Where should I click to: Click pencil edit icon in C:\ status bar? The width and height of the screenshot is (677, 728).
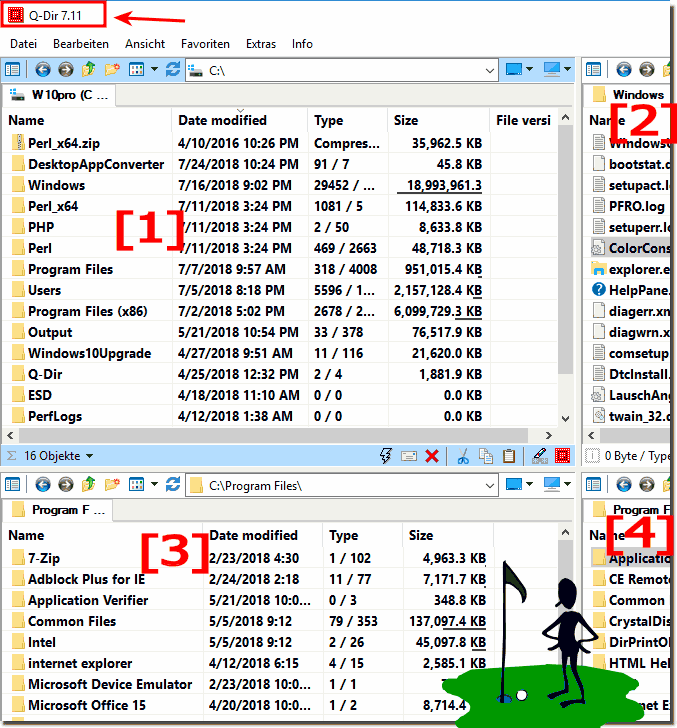[540, 456]
